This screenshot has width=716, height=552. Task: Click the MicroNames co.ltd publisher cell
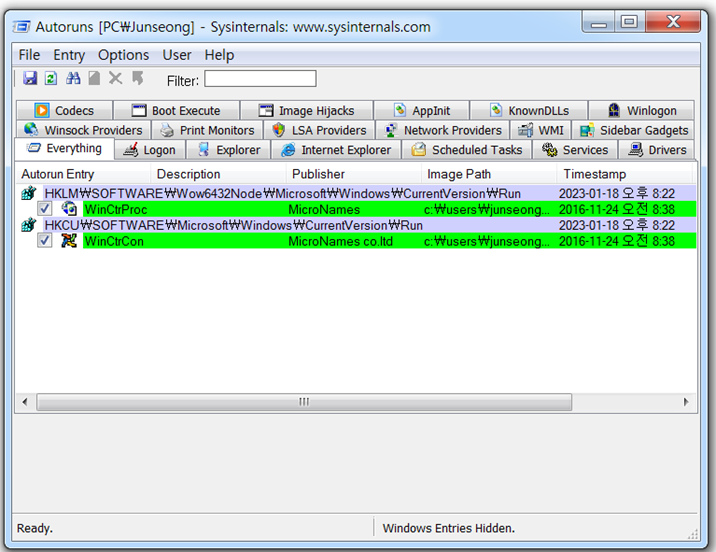pos(340,241)
